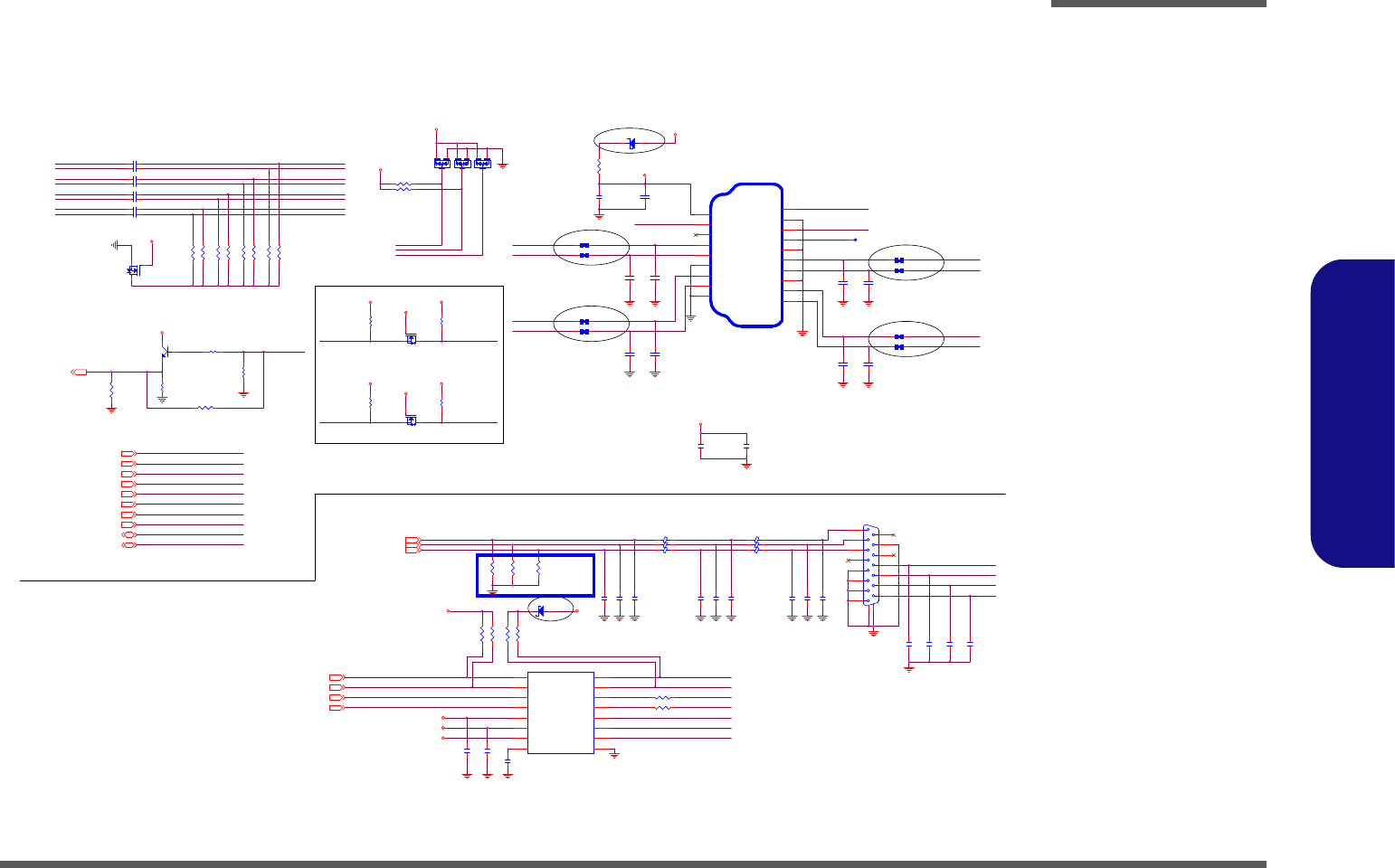Select the blue transistor symbol with emitter arrow
The width and height of the screenshot is (1395, 868).
[165, 353]
